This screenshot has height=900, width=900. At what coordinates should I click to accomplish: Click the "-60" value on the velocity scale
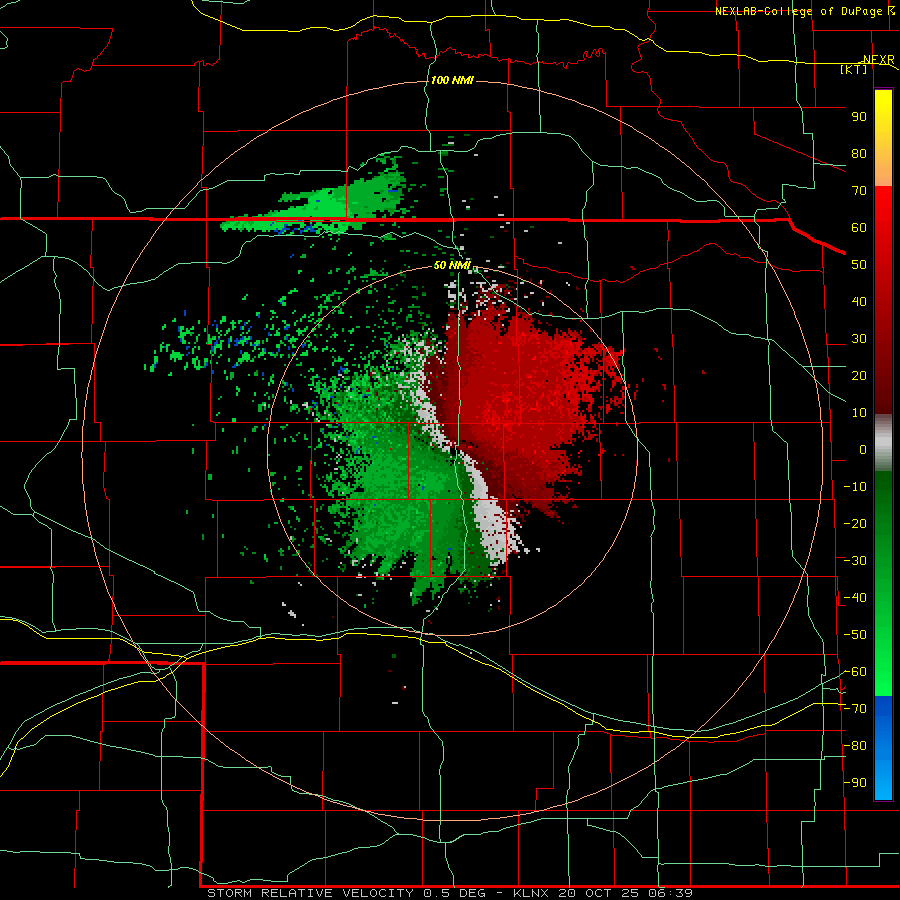click(x=855, y=672)
